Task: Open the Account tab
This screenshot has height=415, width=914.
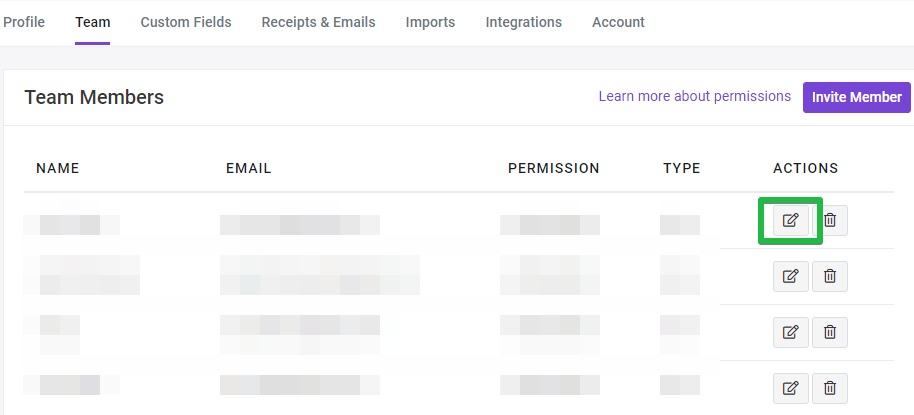Action: tap(618, 22)
